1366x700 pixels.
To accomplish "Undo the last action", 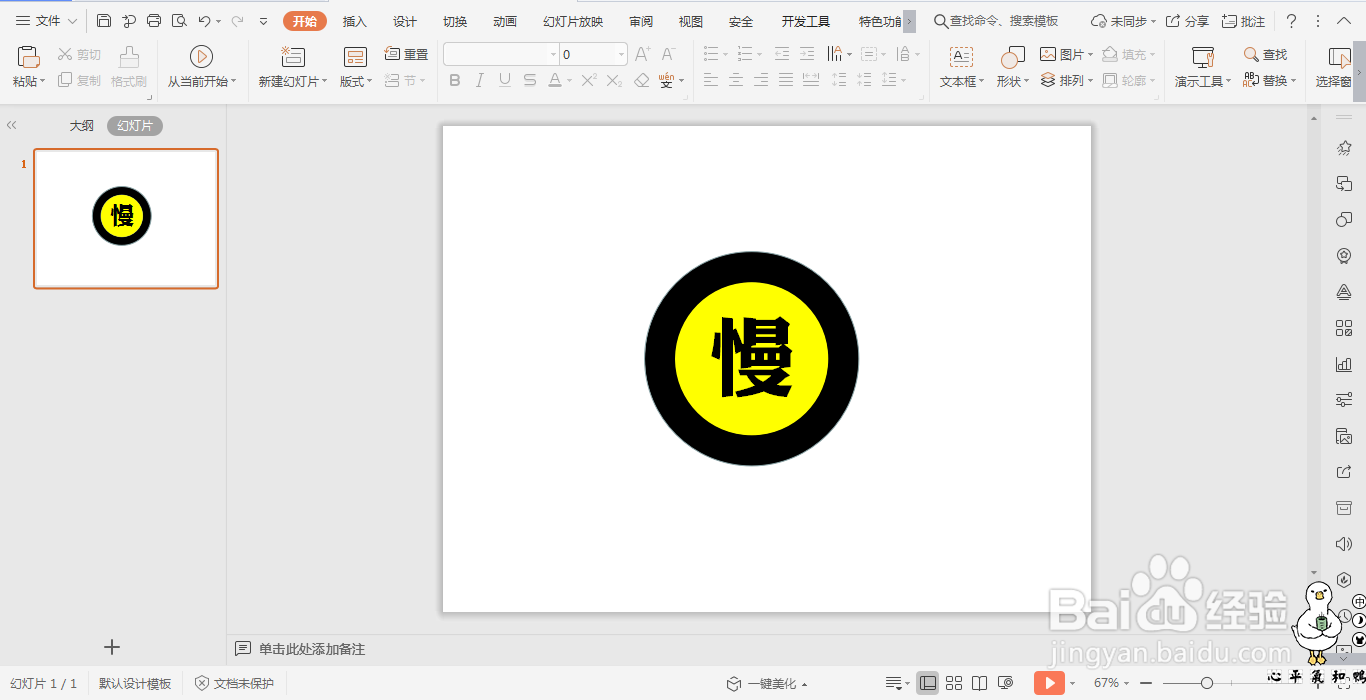I will tap(204, 21).
